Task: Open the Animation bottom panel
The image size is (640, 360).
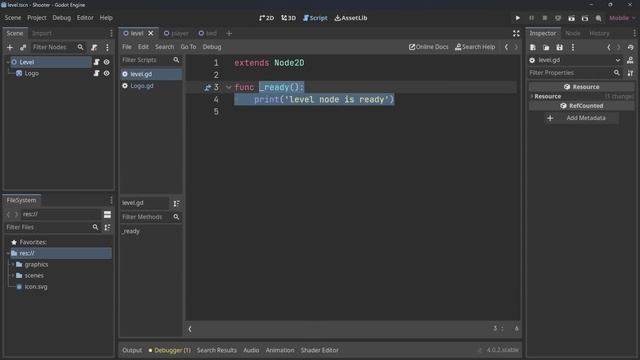Action: (x=280, y=350)
